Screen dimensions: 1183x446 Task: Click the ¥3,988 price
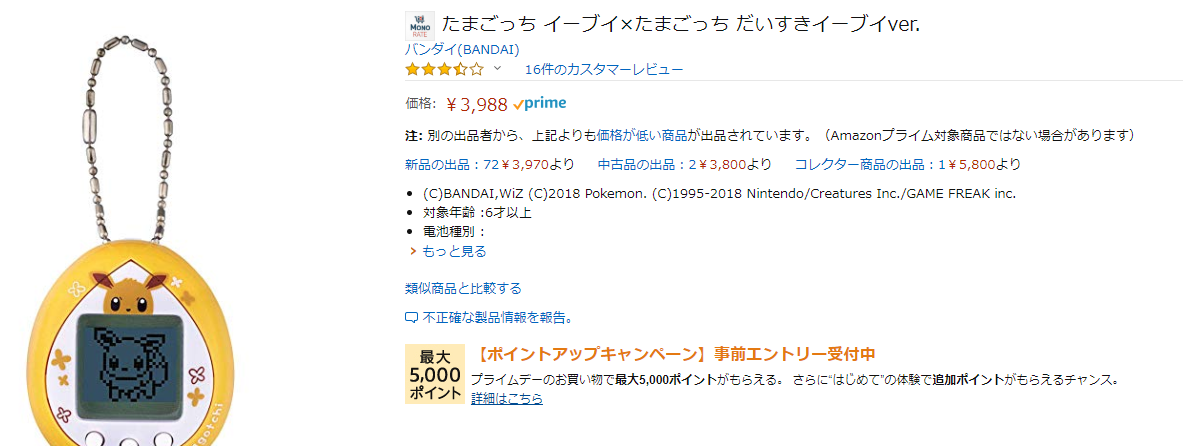tap(476, 104)
